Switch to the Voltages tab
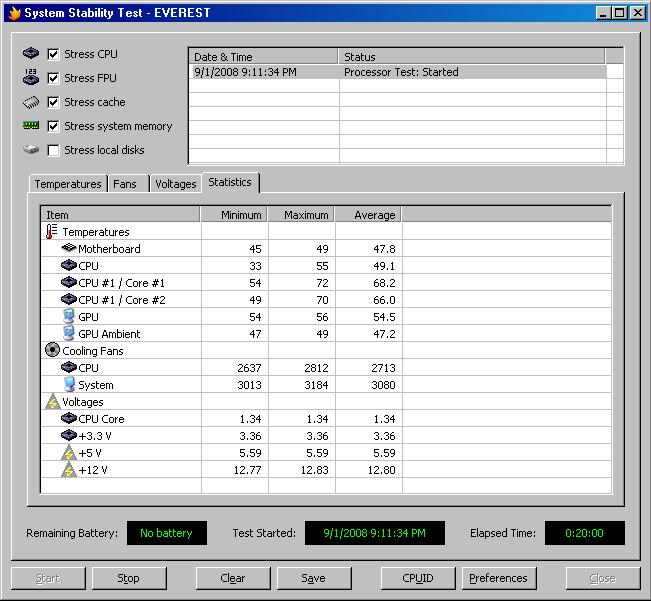The height and width of the screenshot is (602, 651). [x=176, y=184]
